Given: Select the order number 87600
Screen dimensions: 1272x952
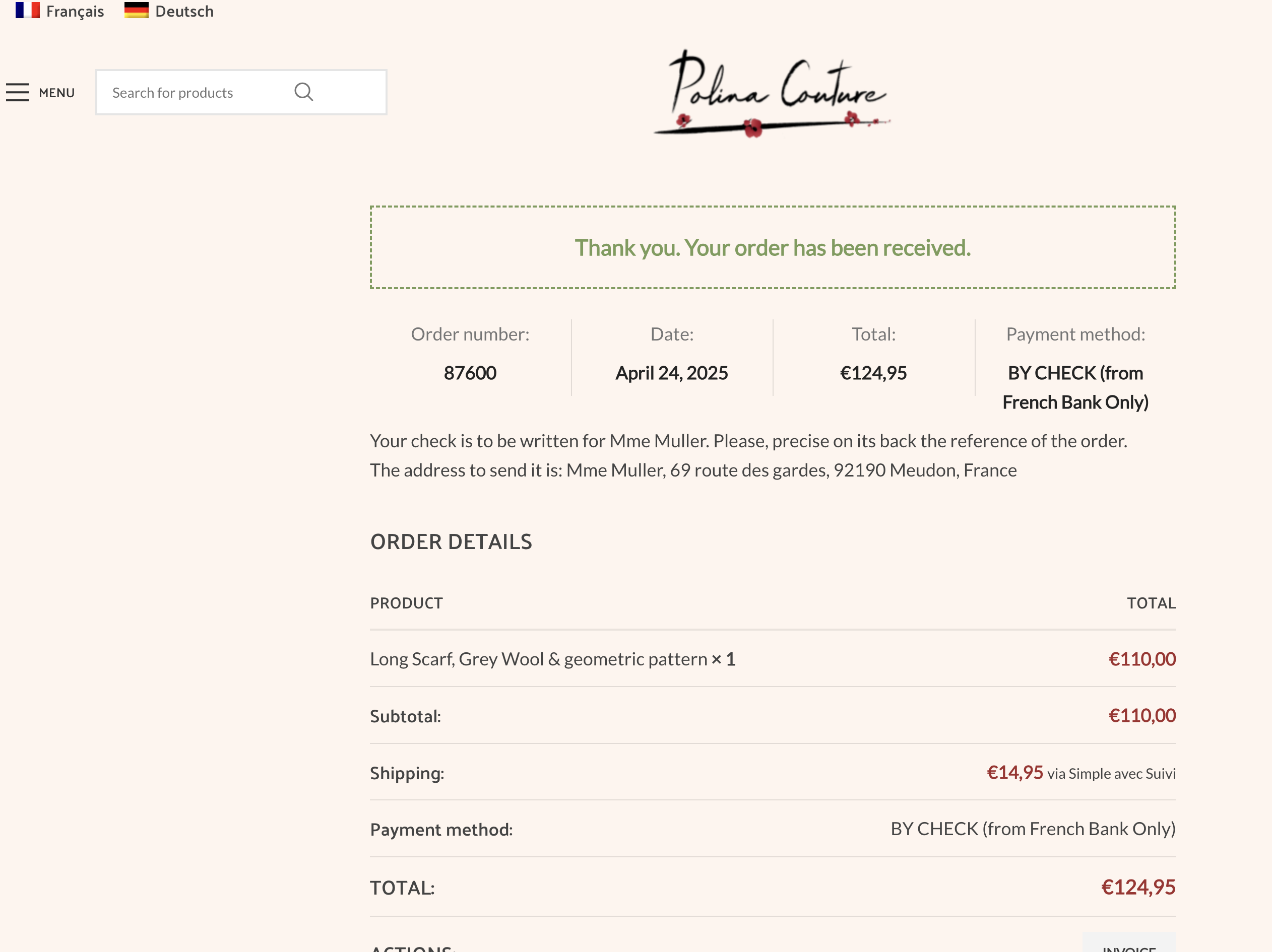Looking at the screenshot, I should click(470, 373).
